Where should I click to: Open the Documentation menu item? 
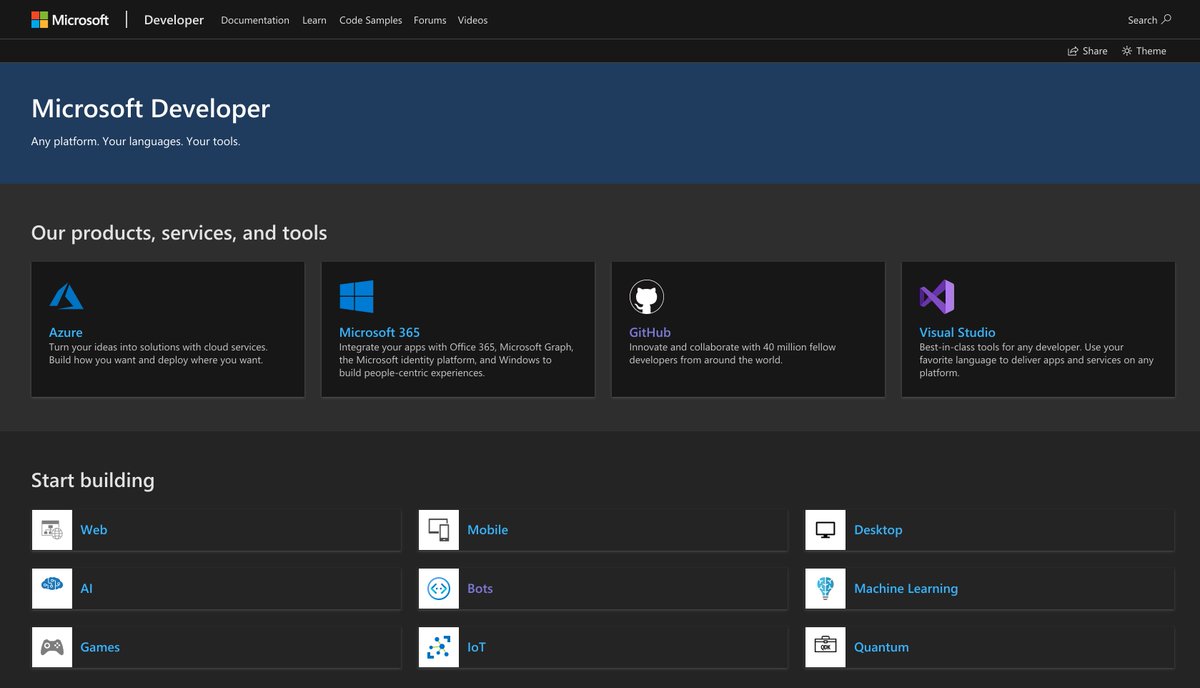(x=255, y=20)
